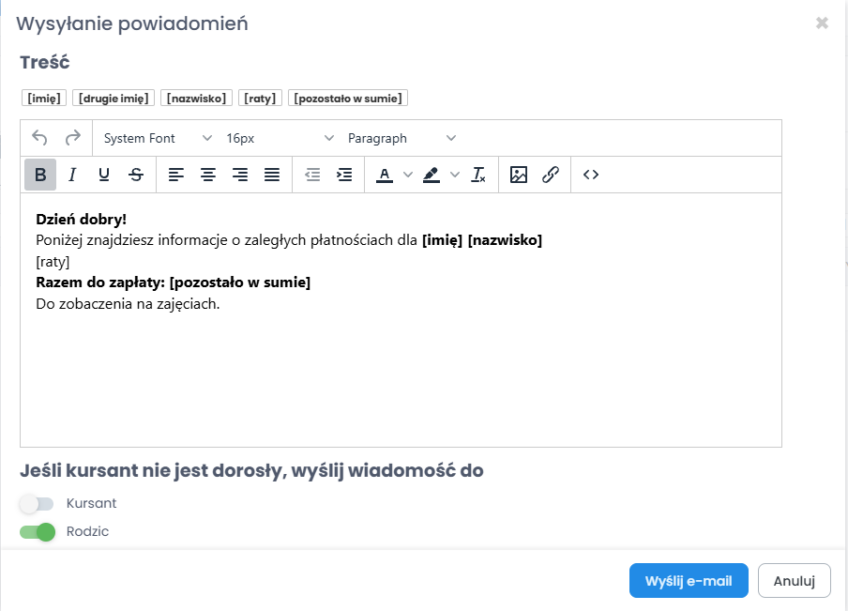Insert a link with the chain icon
The image size is (848, 611).
click(550, 175)
